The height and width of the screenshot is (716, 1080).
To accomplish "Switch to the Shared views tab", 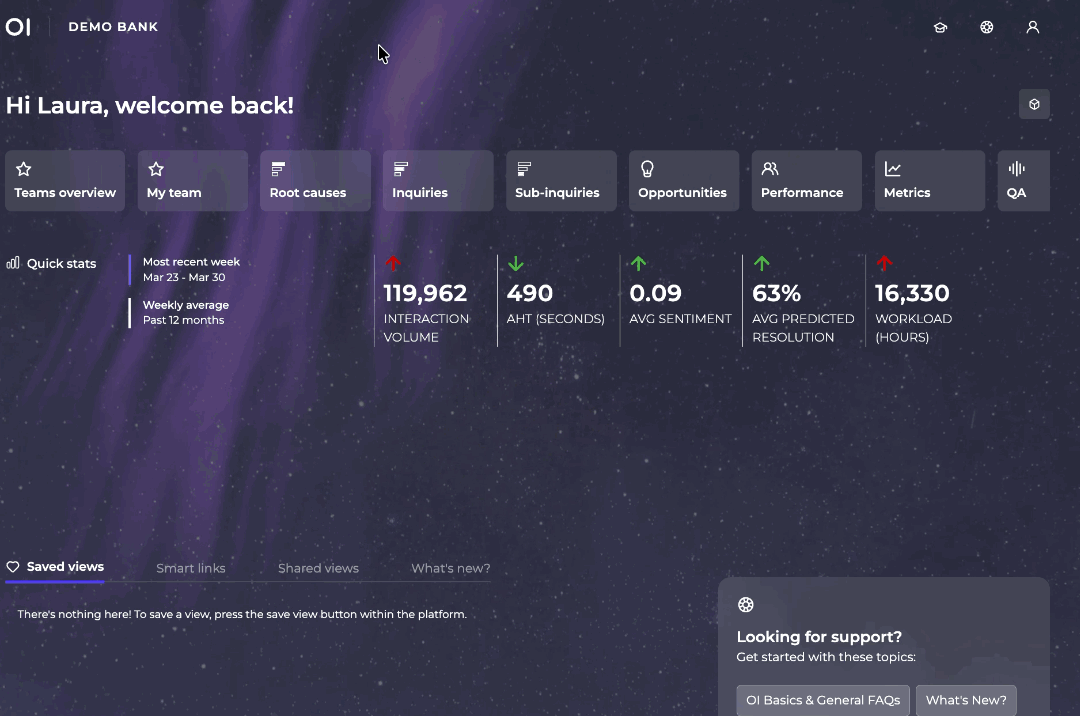I will pos(318,568).
